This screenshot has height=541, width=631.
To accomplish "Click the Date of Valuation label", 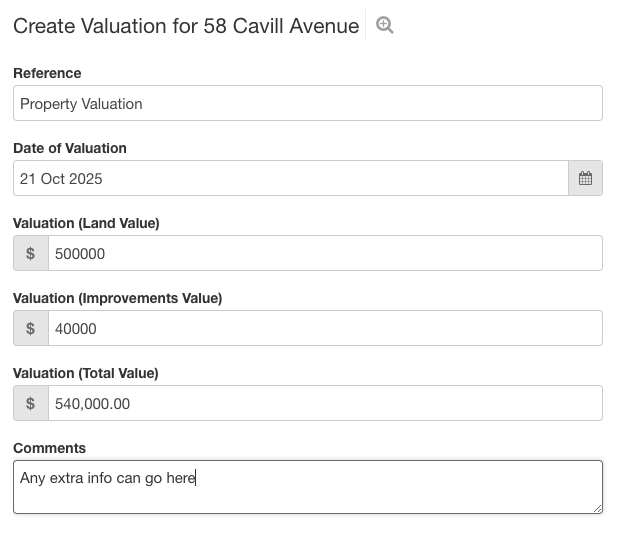I will tap(70, 148).
